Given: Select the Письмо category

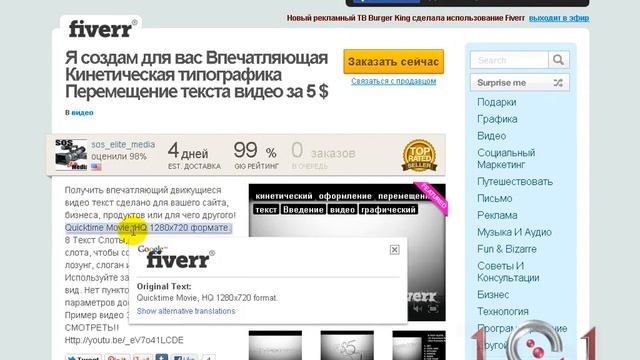Looking at the screenshot, I should click(494, 198).
